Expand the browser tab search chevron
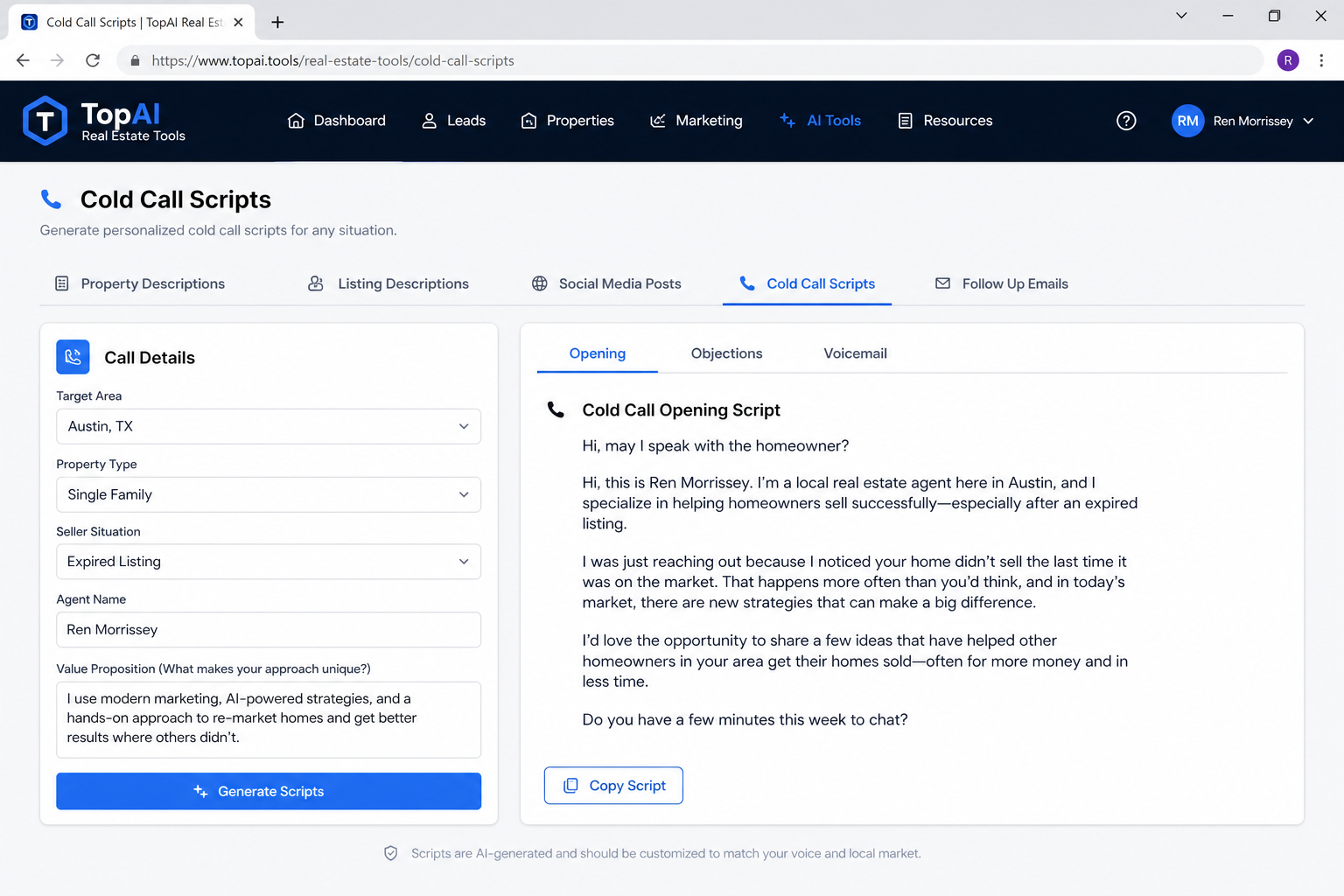The image size is (1344, 896). pos(1181,16)
